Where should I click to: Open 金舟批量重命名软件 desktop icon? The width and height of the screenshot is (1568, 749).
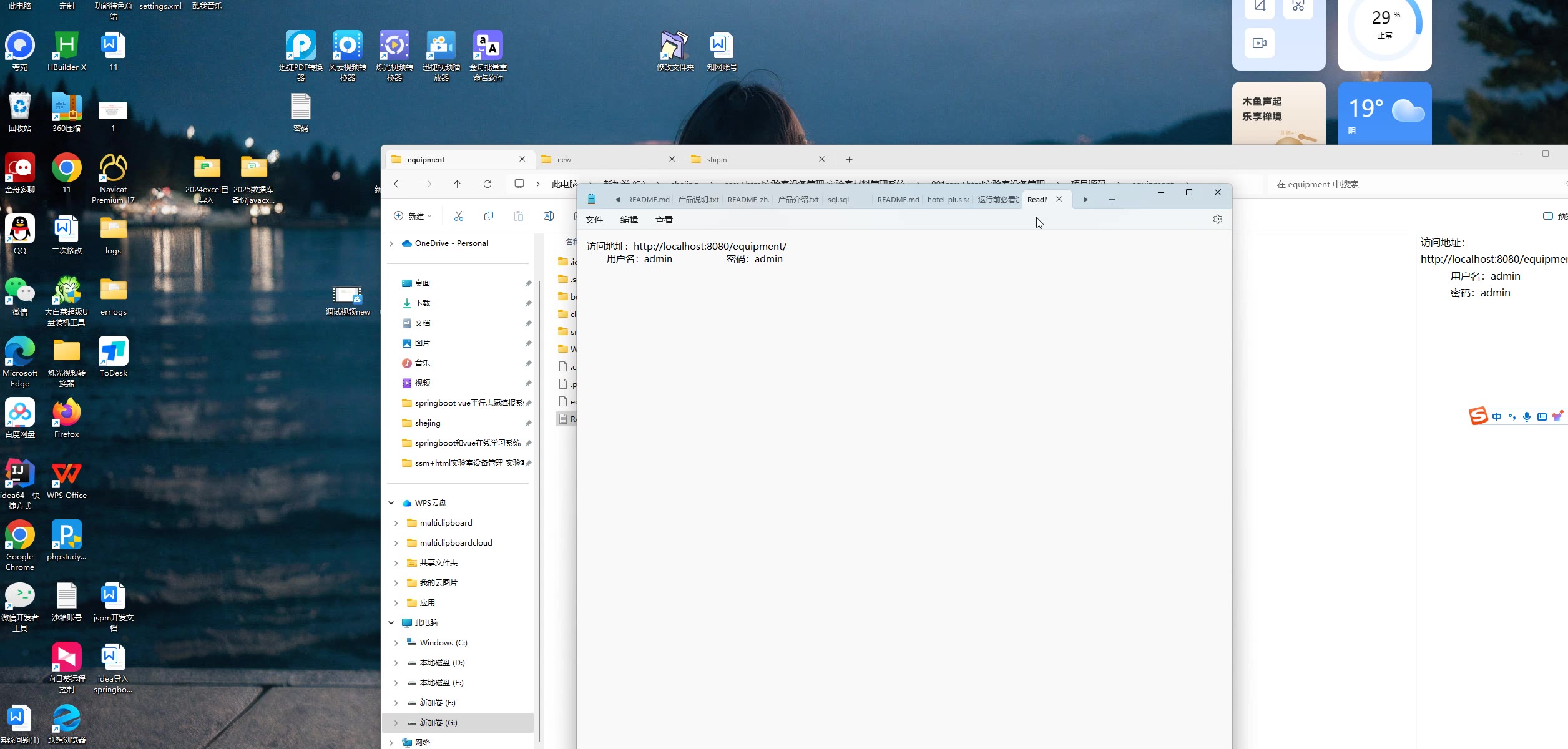pos(488,56)
